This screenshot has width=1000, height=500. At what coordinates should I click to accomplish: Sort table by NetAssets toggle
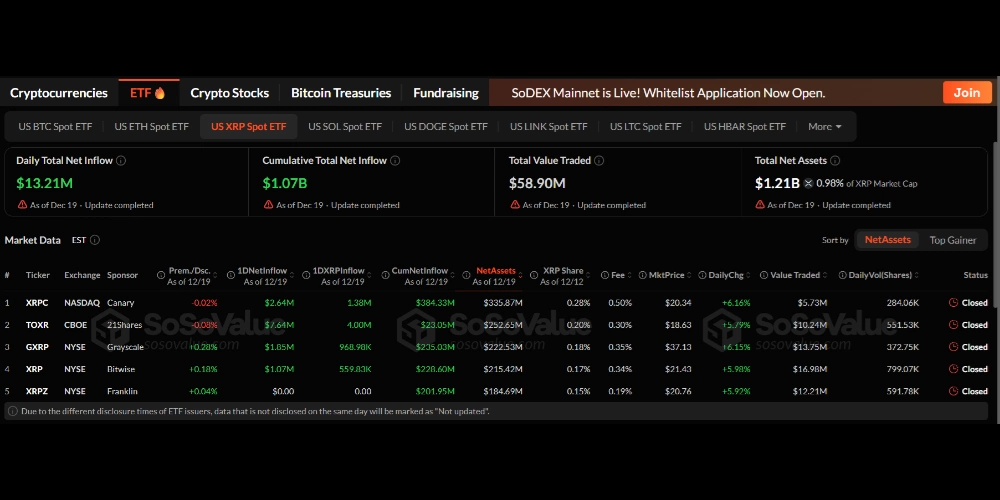(x=887, y=240)
